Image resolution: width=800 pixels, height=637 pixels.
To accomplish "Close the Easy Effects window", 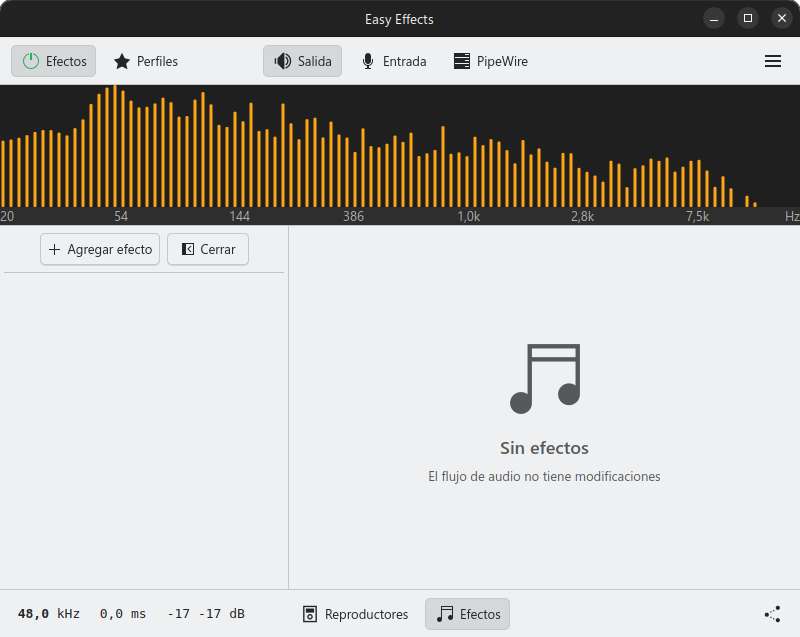I will (x=782, y=19).
